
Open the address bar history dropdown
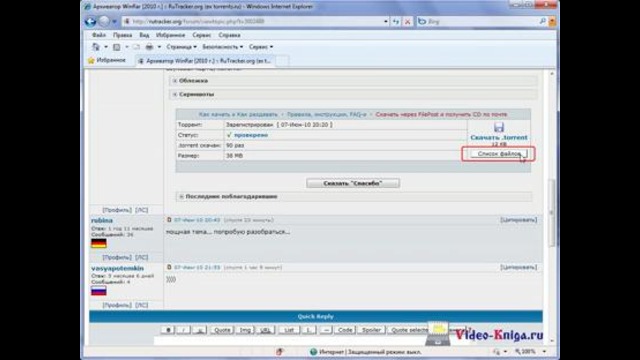(386, 21)
